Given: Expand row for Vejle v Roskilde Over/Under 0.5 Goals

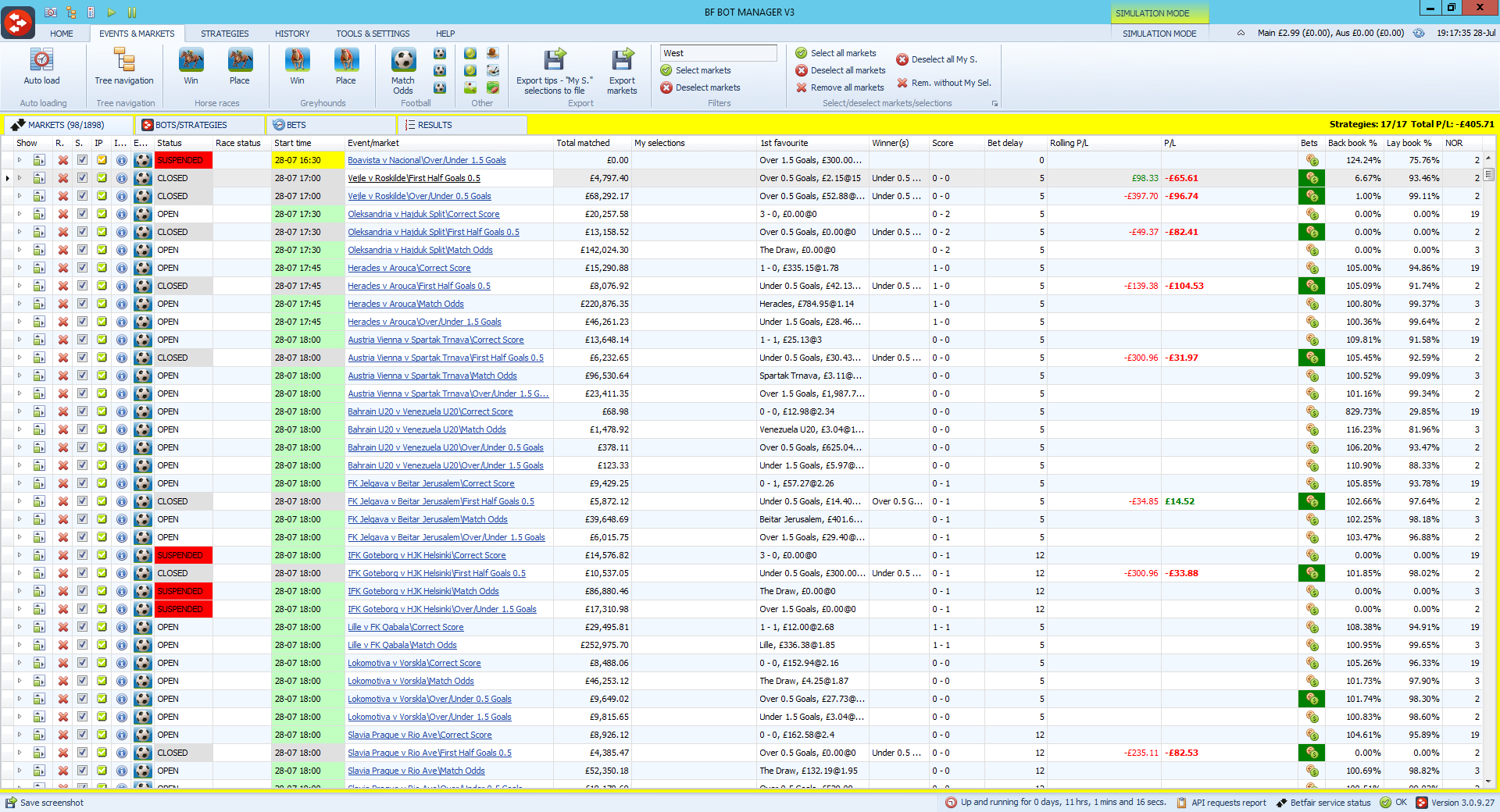Looking at the screenshot, I should click(20, 196).
